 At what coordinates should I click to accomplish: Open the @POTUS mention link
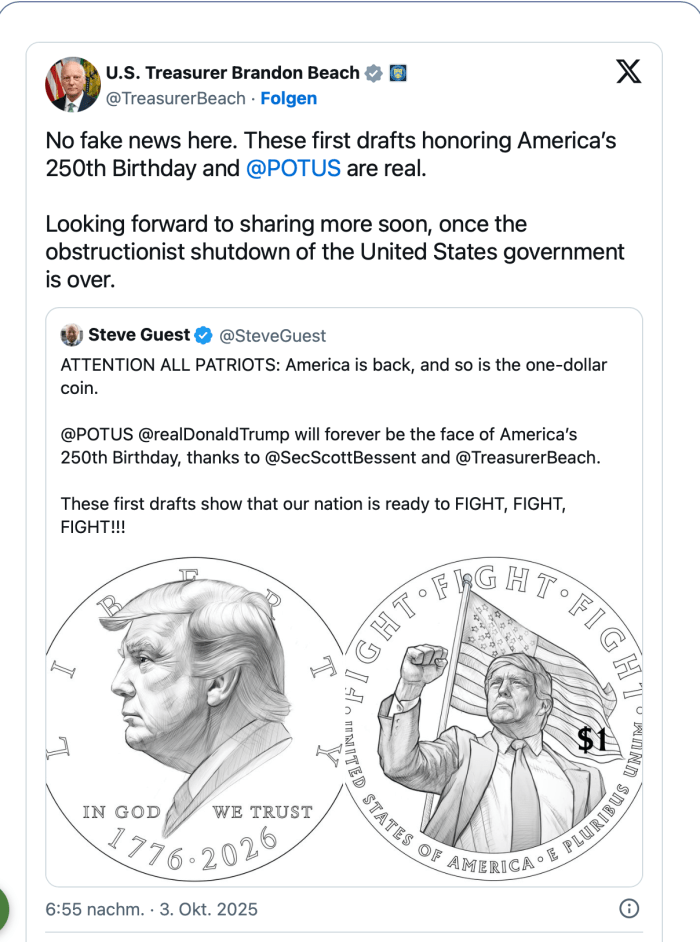[293, 168]
